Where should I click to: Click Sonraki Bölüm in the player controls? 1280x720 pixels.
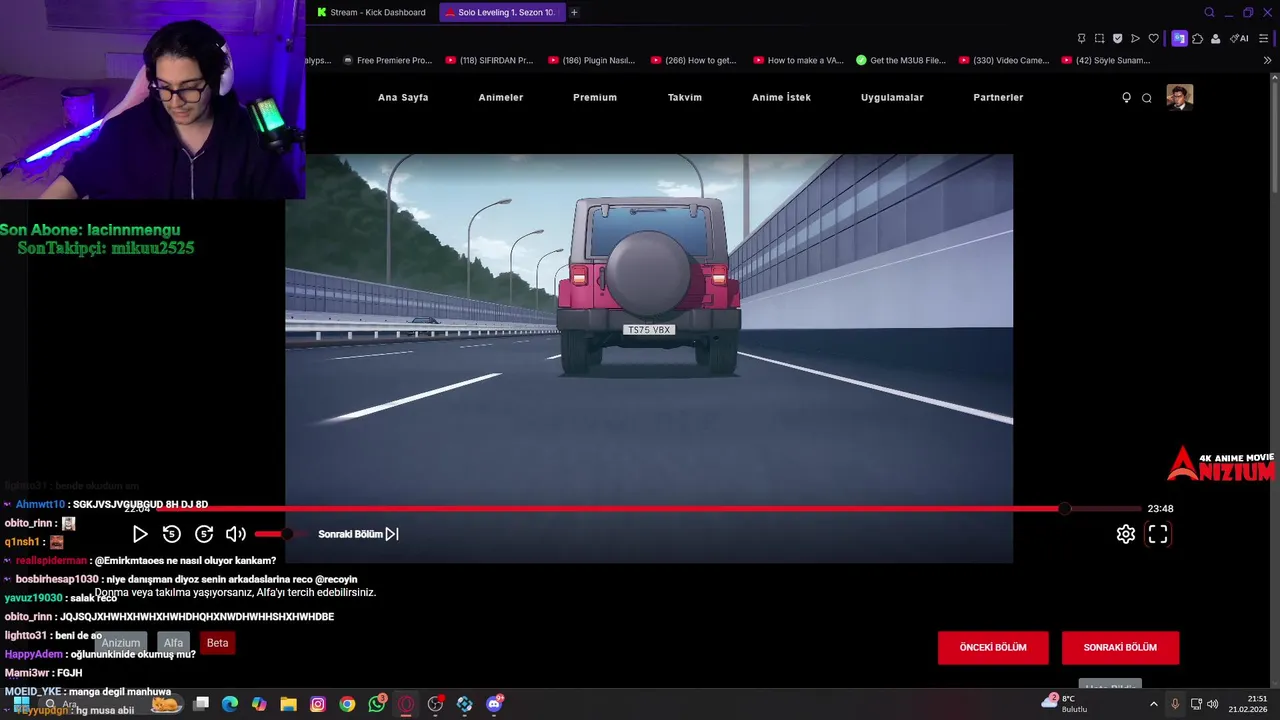click(x=358, y=534)
